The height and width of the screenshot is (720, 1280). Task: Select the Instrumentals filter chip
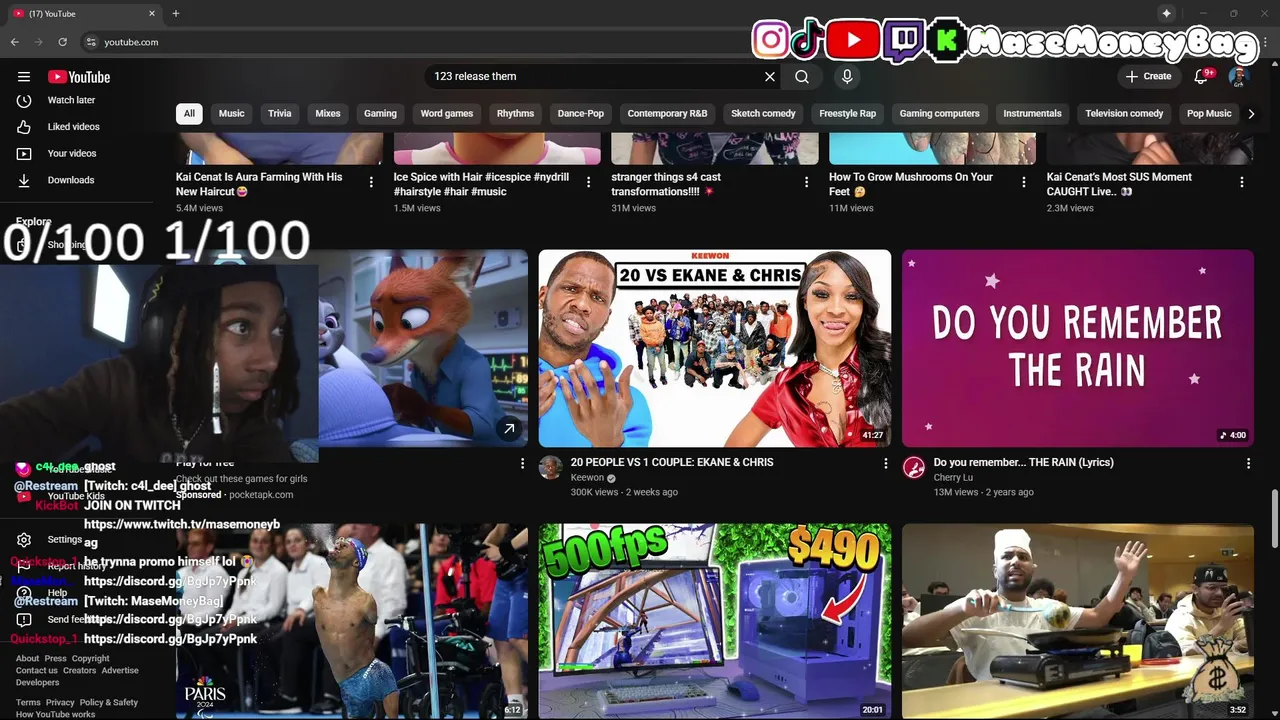pos(1032,114)
